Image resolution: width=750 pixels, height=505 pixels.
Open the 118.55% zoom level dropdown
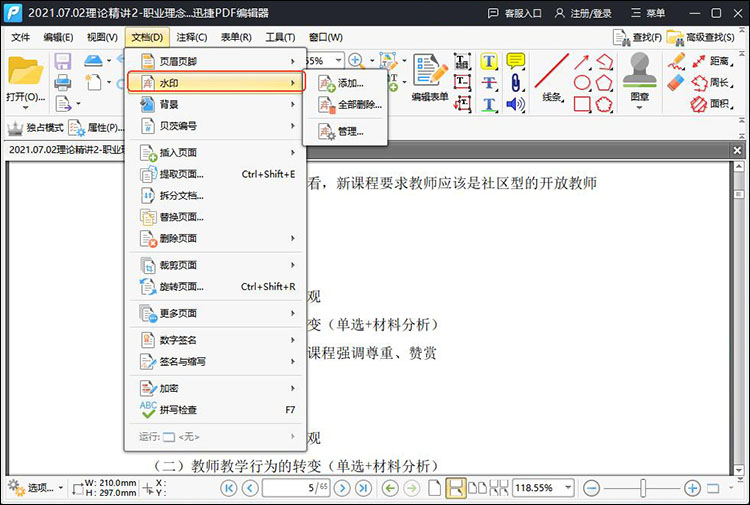(568, 488)
